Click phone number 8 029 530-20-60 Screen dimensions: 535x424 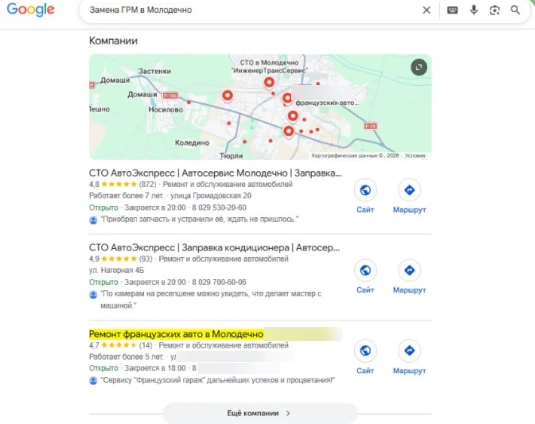219,207
